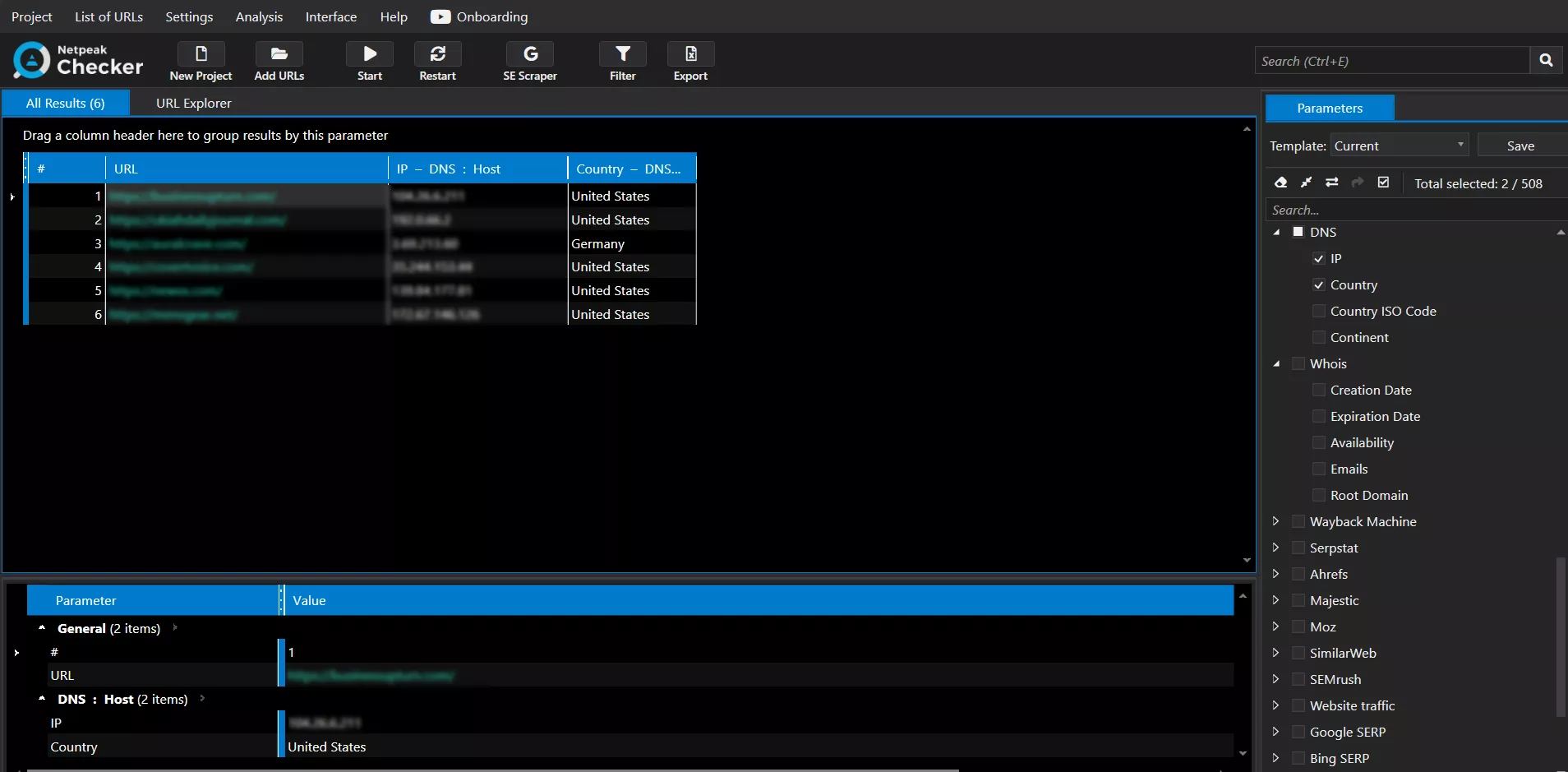1568x772 pixels.
Task: Expand the Wayback Machine parameter group
Action: point(1275,521)
